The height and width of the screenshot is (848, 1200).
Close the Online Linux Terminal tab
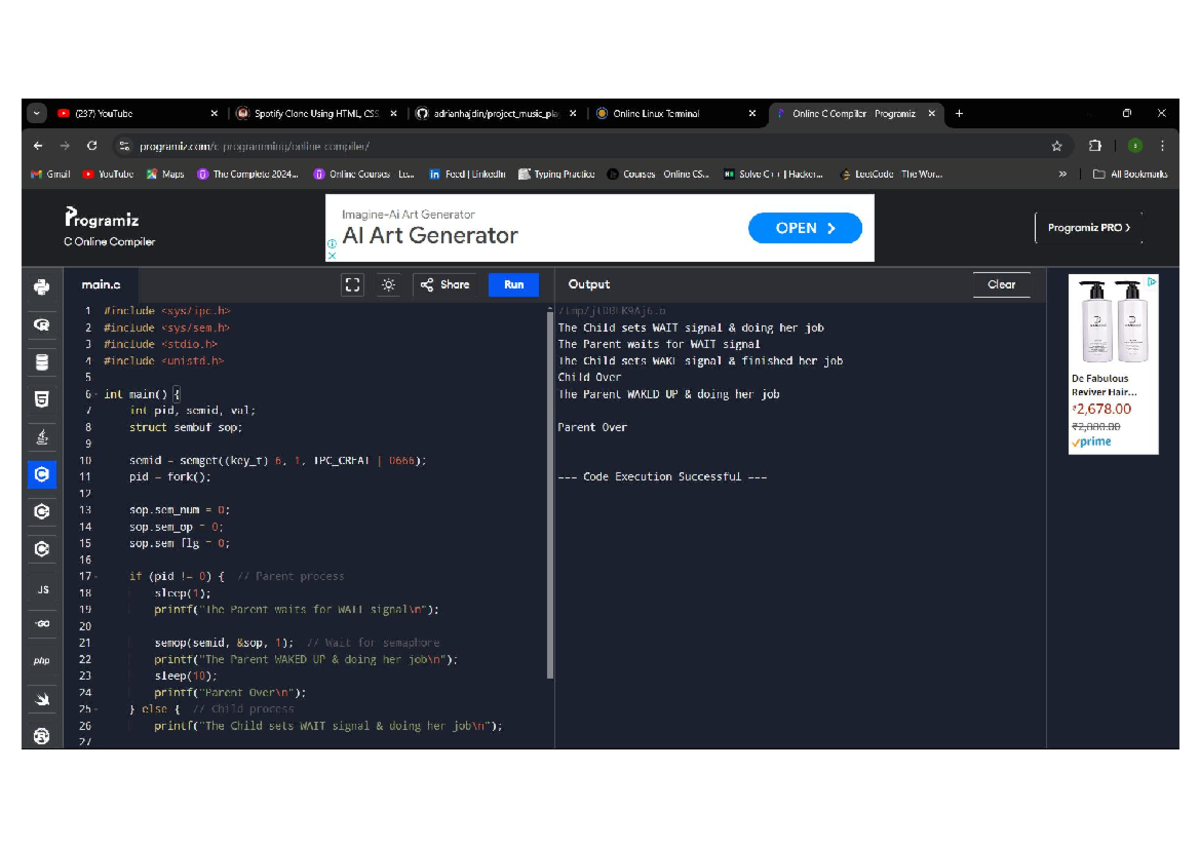click(752, 114)
